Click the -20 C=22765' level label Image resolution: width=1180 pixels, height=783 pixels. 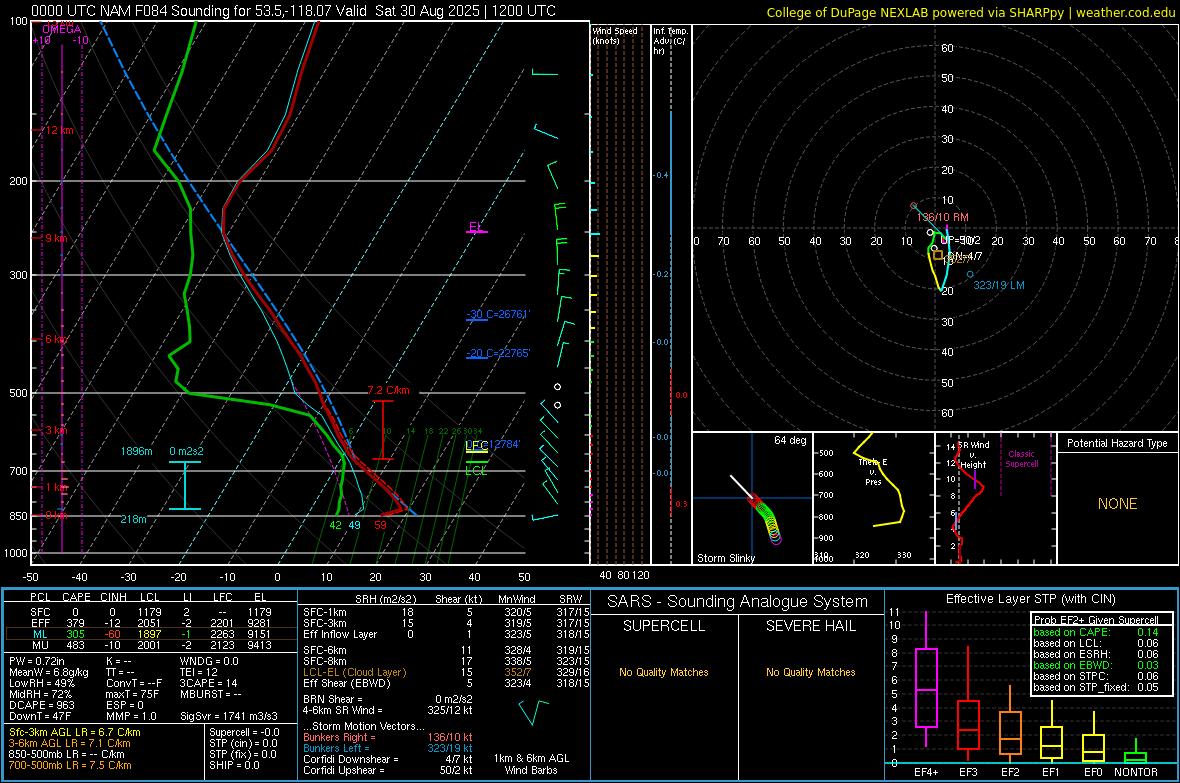coord(498,353)
